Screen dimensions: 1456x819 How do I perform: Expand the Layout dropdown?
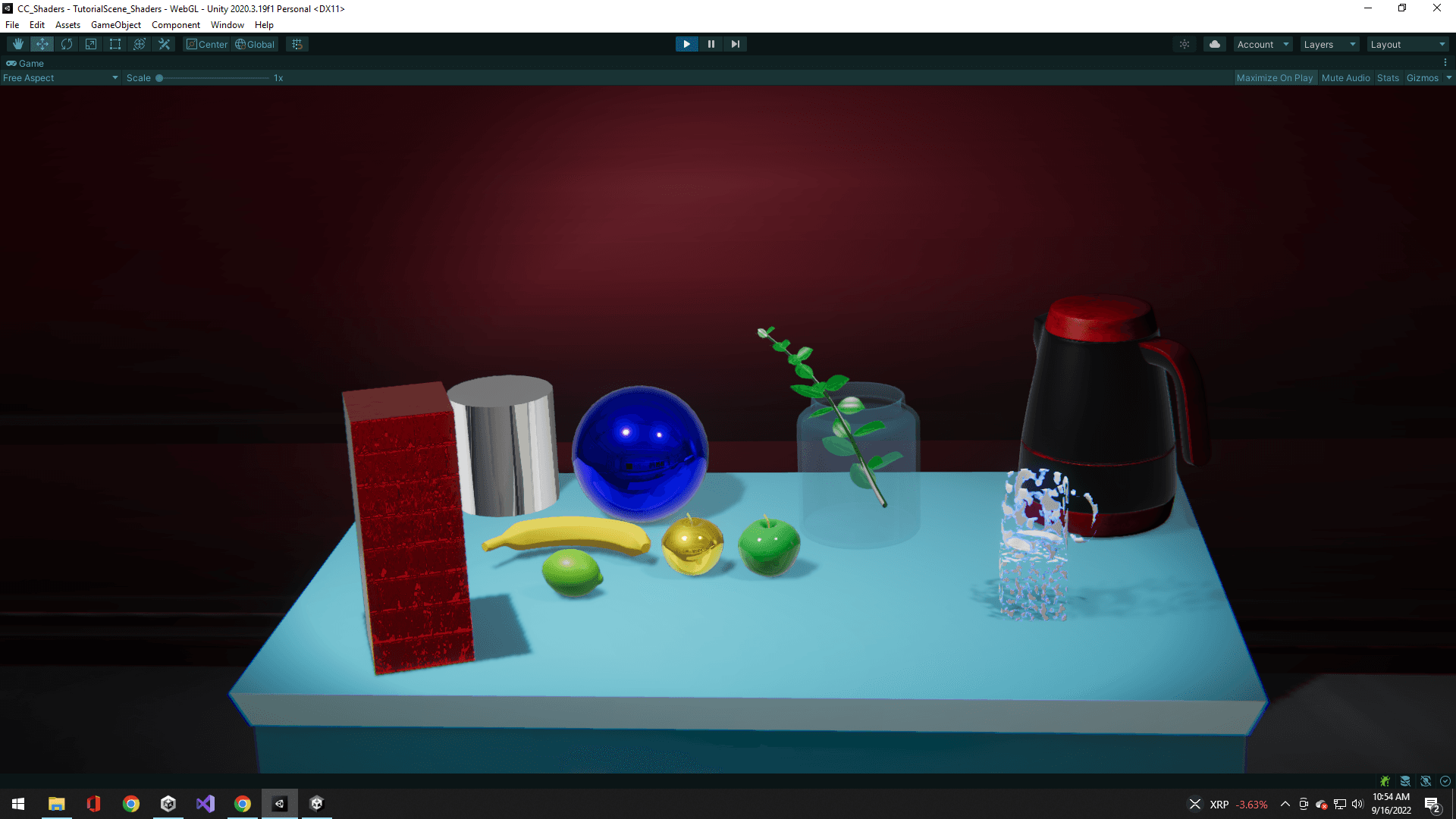tap(1407, 45)
